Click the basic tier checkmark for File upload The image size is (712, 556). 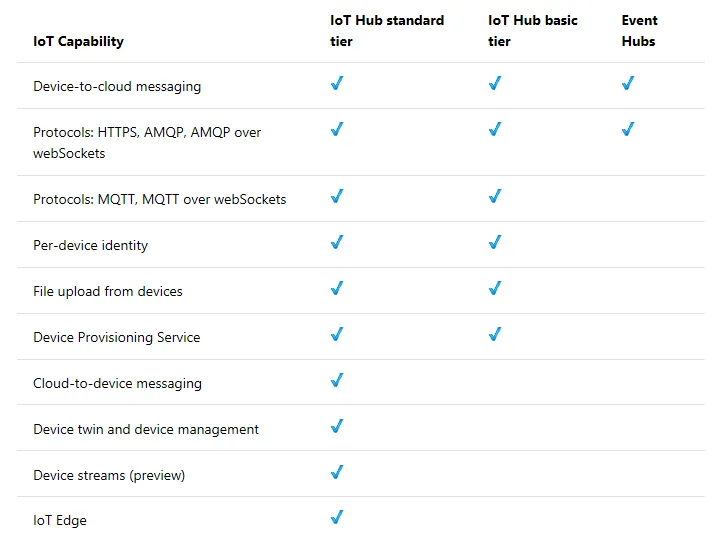[495, 289]
